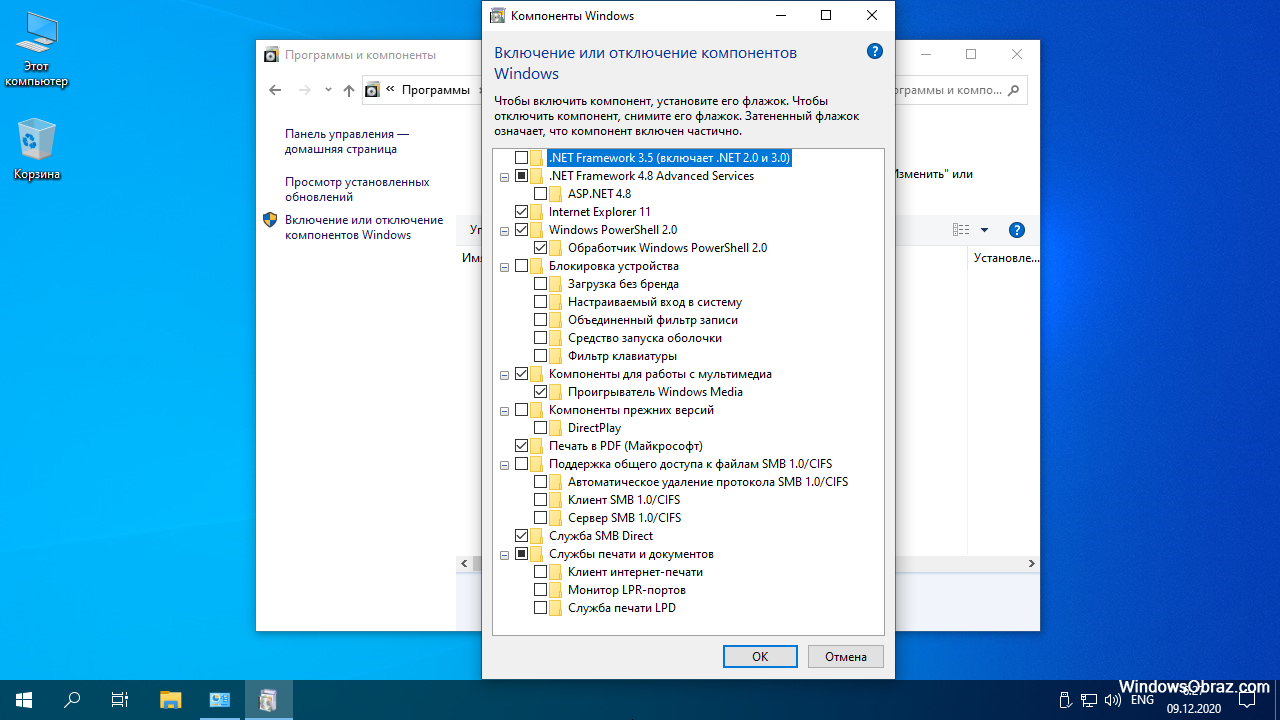Click the OK button
Image resolution: width=1280 pixels, height=720 pixels.
click(760, 657)
